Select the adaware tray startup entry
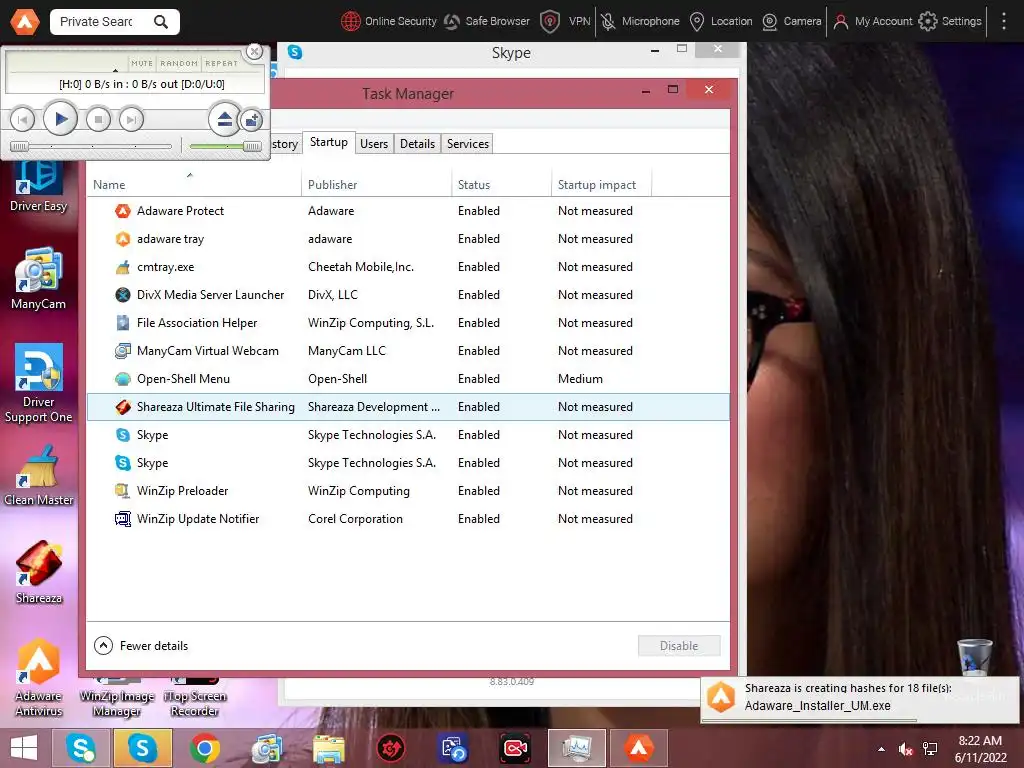Screen dimensions: 1024x768 click(408, 239)
